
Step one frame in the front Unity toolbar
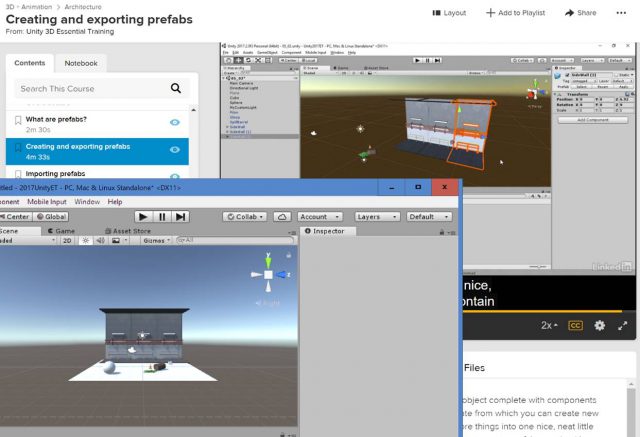click(180, 217)
